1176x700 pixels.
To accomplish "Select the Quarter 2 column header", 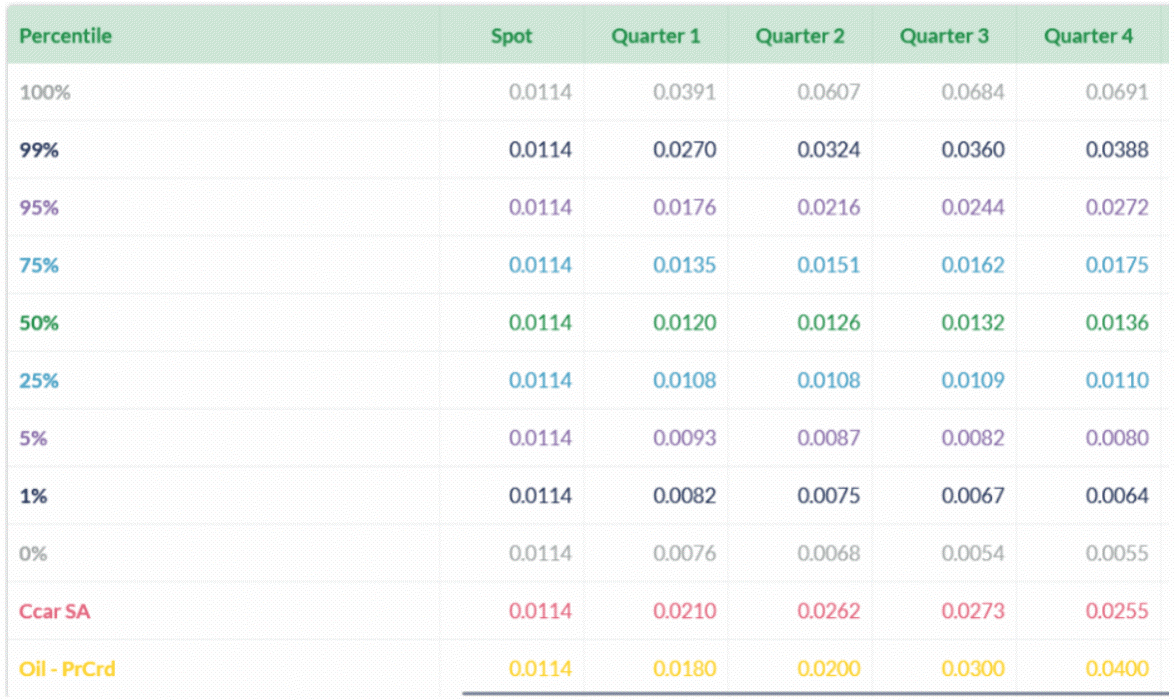I will pyautogui.click(x=800, y=36).
